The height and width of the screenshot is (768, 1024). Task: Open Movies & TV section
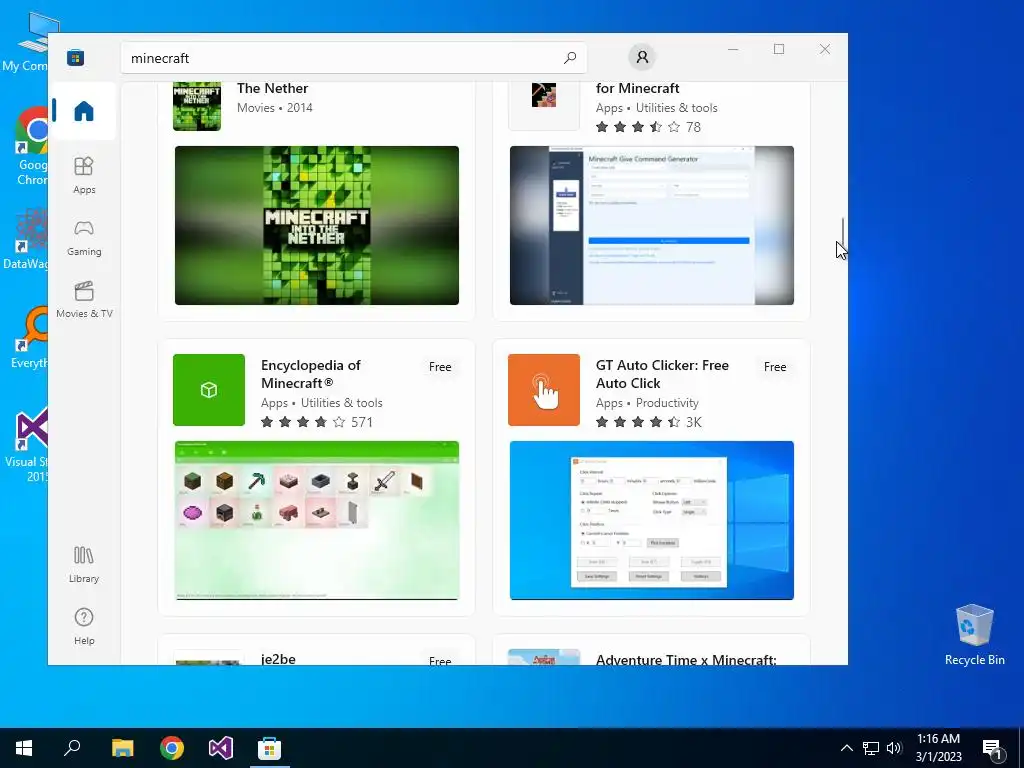[84, 300]
